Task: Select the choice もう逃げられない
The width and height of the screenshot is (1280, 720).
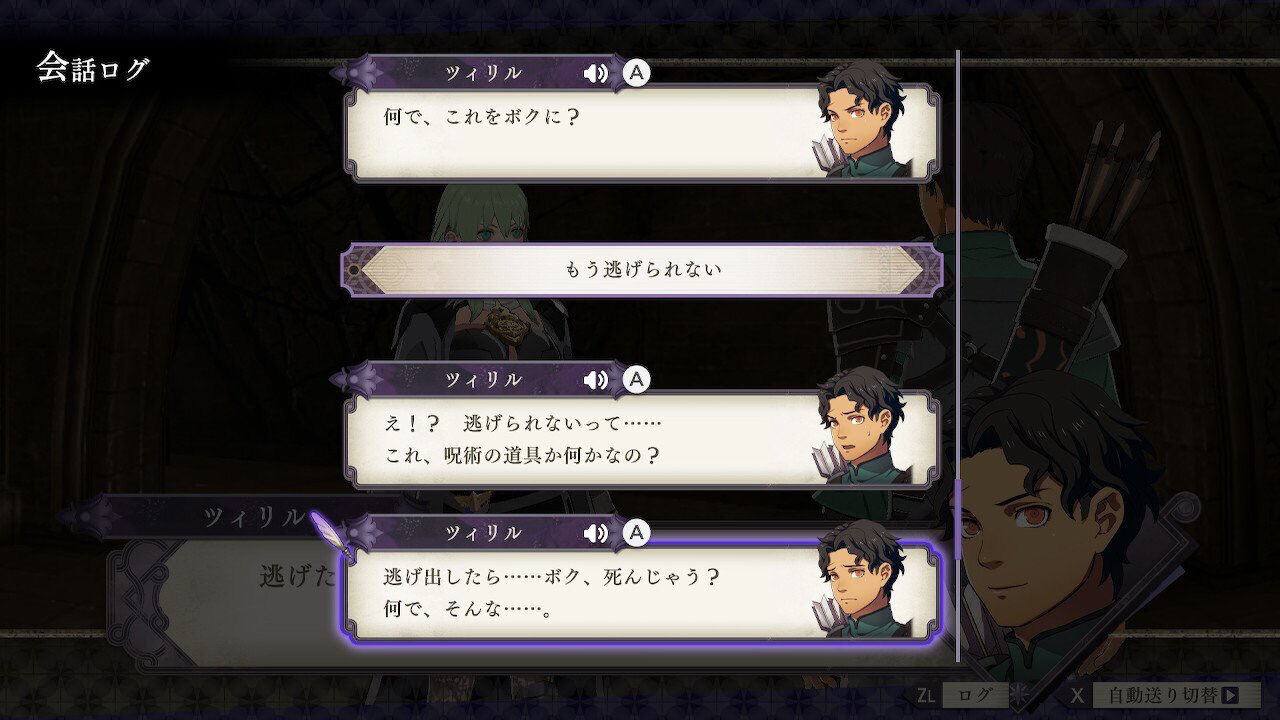Action: coord(642,269)
